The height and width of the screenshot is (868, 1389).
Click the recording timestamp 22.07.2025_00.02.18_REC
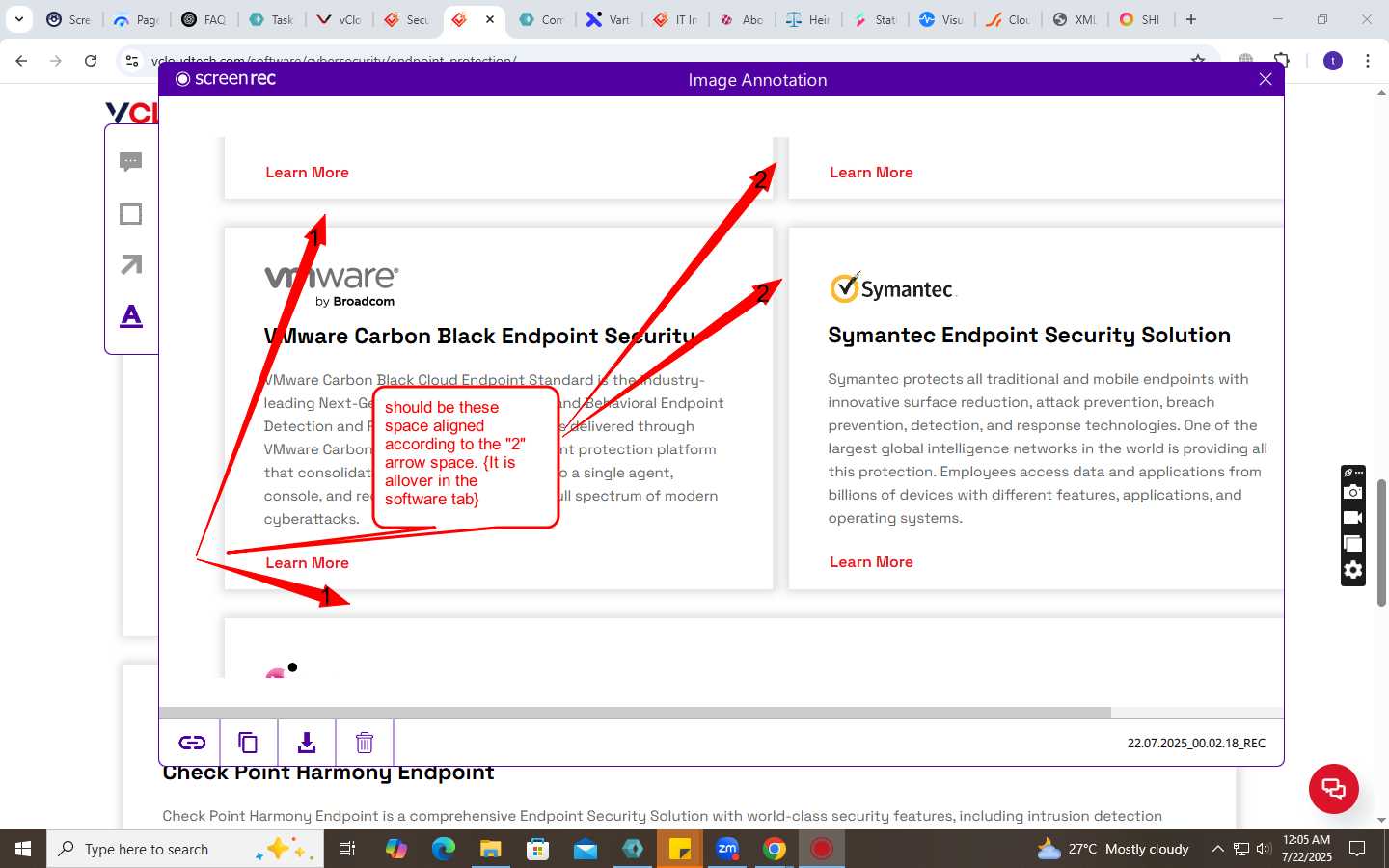pos(1196,744)
